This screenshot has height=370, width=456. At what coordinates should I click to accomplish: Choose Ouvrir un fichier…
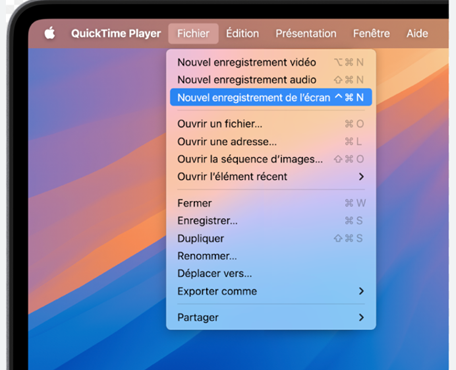[x=271, y=124]
